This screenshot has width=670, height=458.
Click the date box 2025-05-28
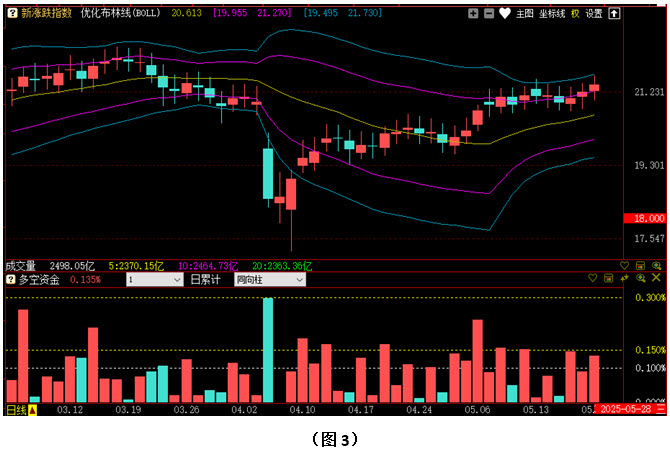pyautogui.click(x=626, y=409)
